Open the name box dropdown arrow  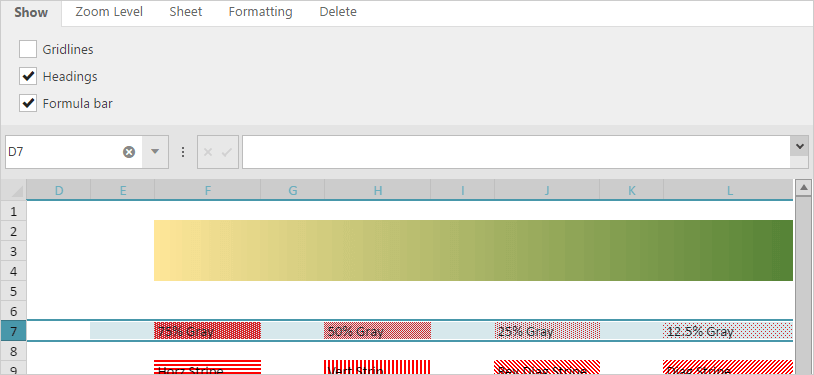tap(155, 152)
